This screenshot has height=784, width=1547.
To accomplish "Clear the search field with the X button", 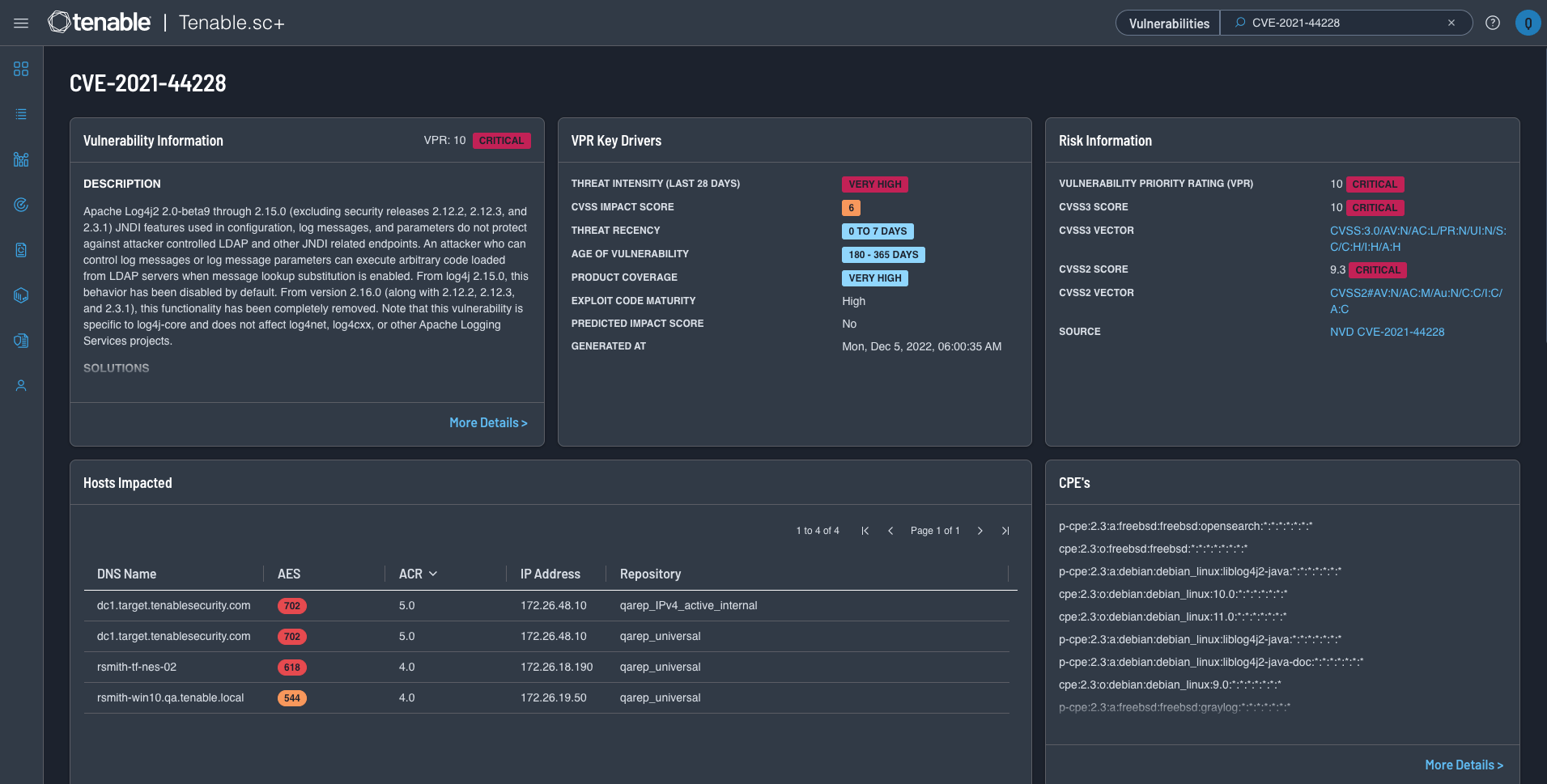I will 1451,23.
